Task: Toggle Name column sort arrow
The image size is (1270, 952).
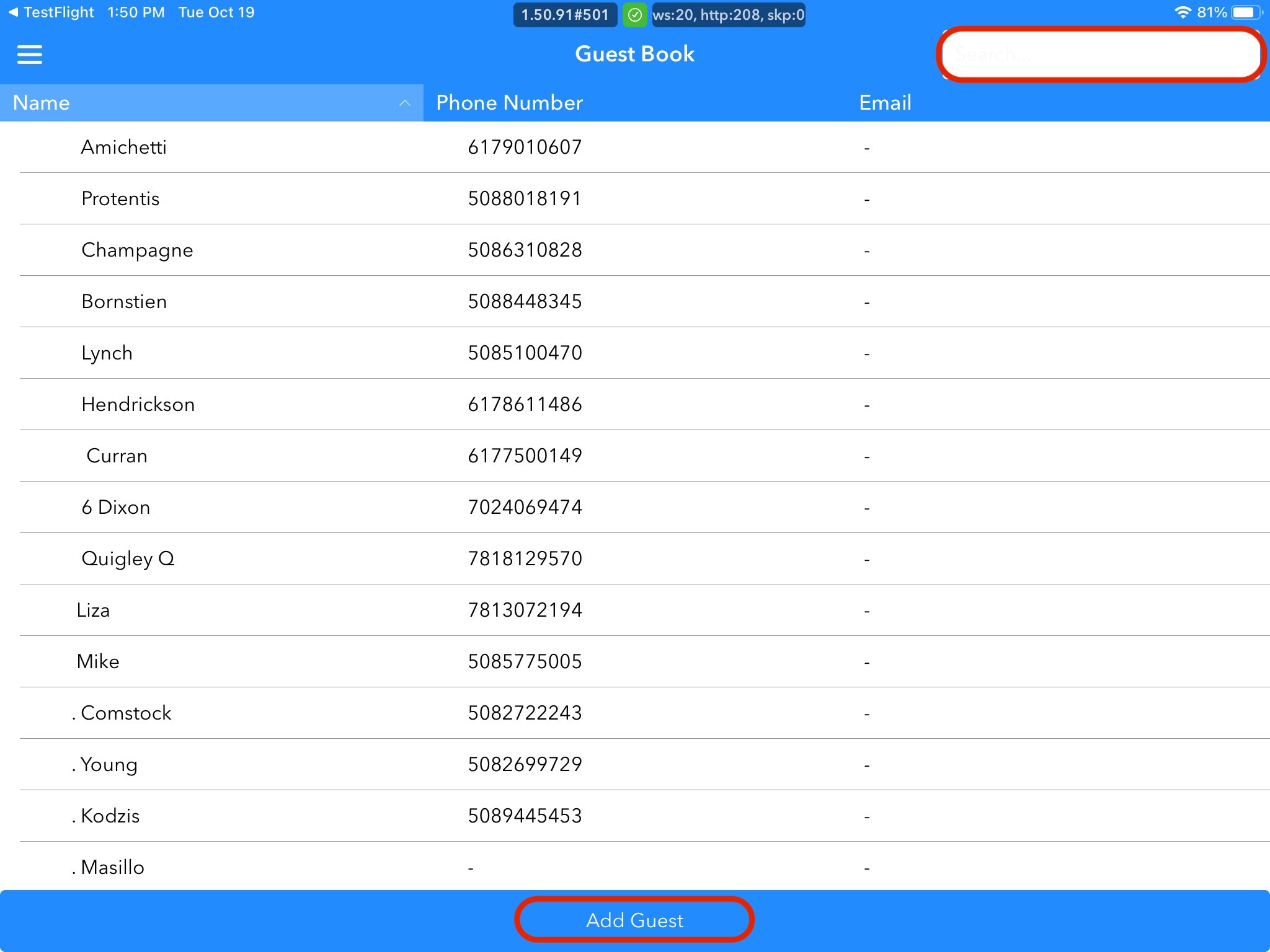Action: click(405, 103)
